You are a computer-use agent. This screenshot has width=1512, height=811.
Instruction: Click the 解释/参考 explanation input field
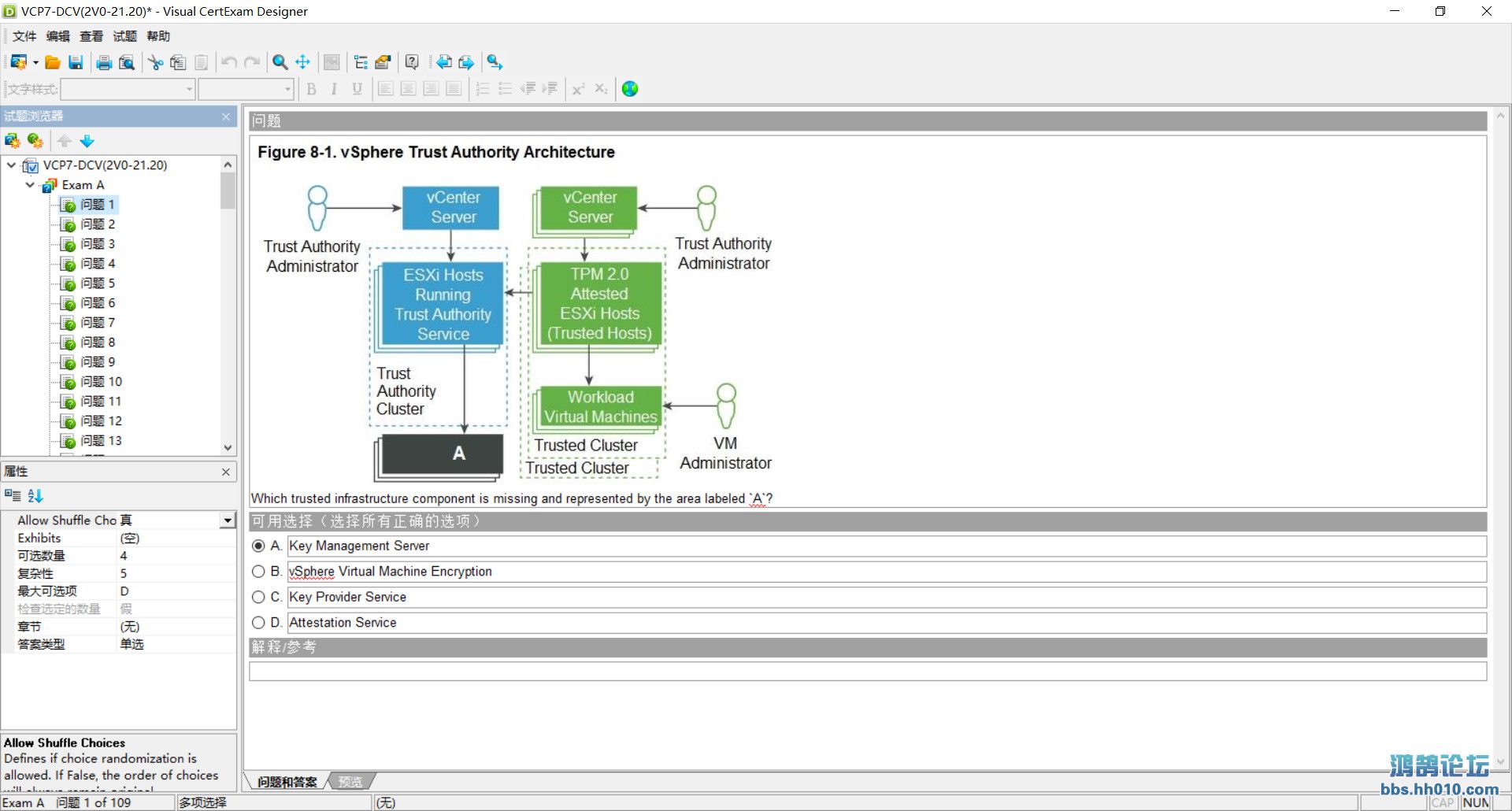point(868,671)
